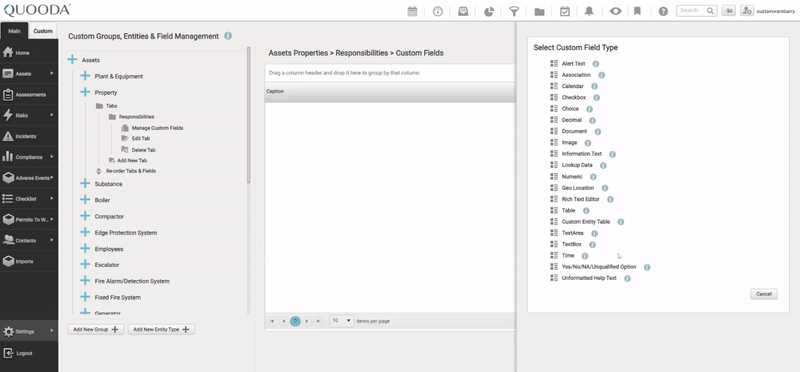Go to Home in sidebar

click(x=29, y=53)
